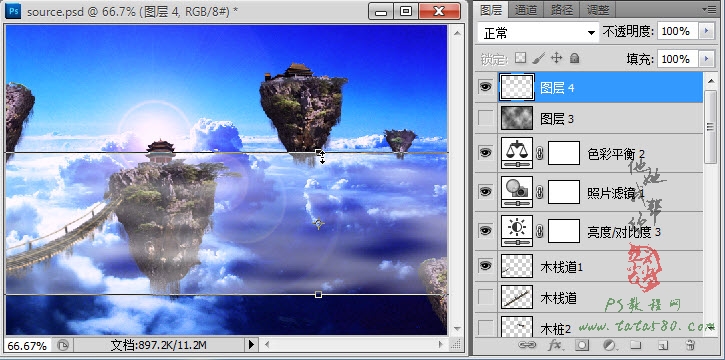725x360 pixels.
Task: Select the 图层 3 cloud thumbnail
Action: pos(517,119)
